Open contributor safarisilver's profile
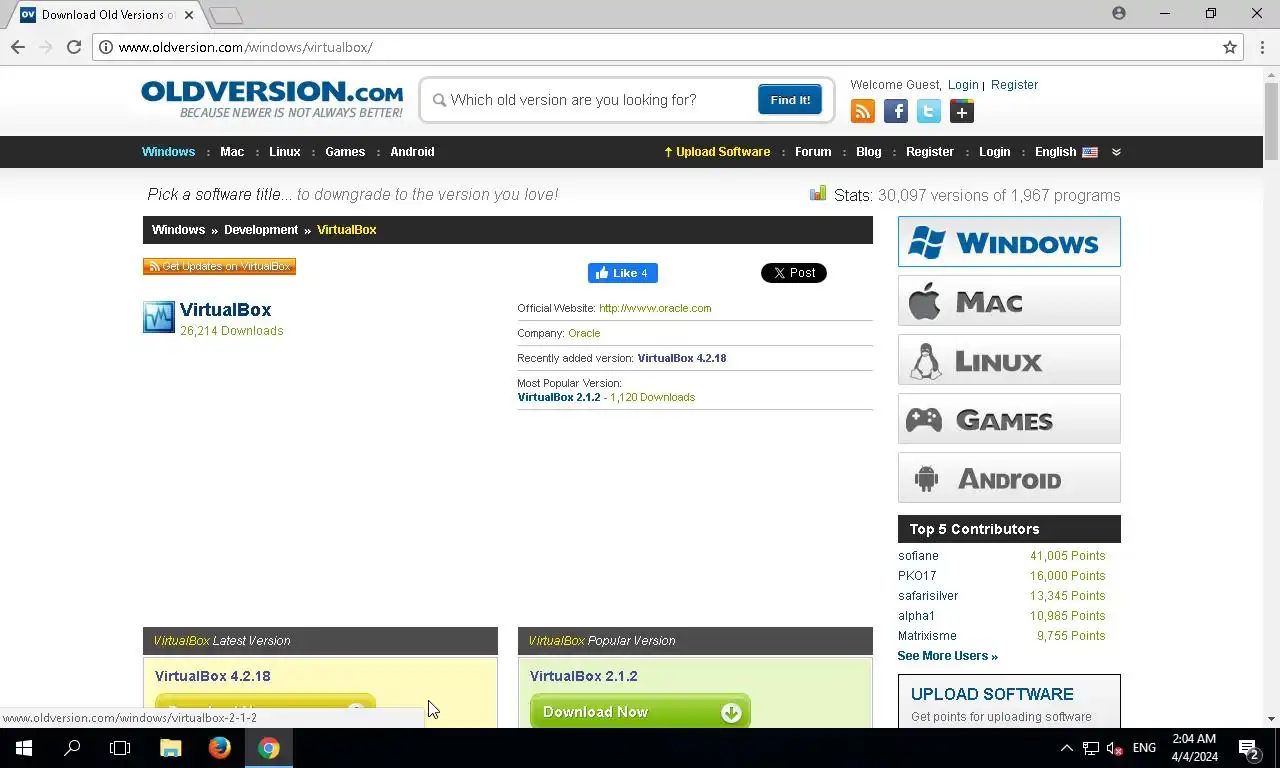 point(928,596)
